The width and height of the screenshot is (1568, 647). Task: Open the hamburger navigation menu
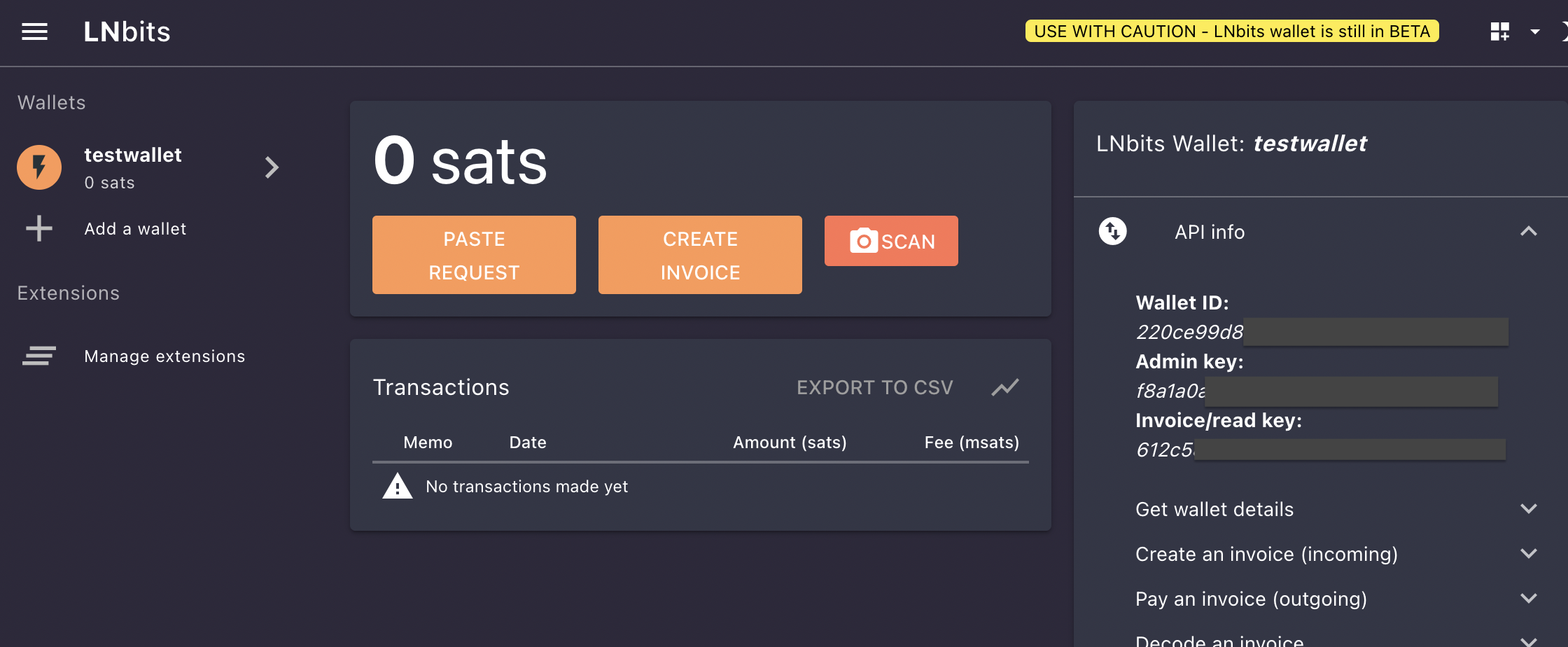[x=34, y=32]
